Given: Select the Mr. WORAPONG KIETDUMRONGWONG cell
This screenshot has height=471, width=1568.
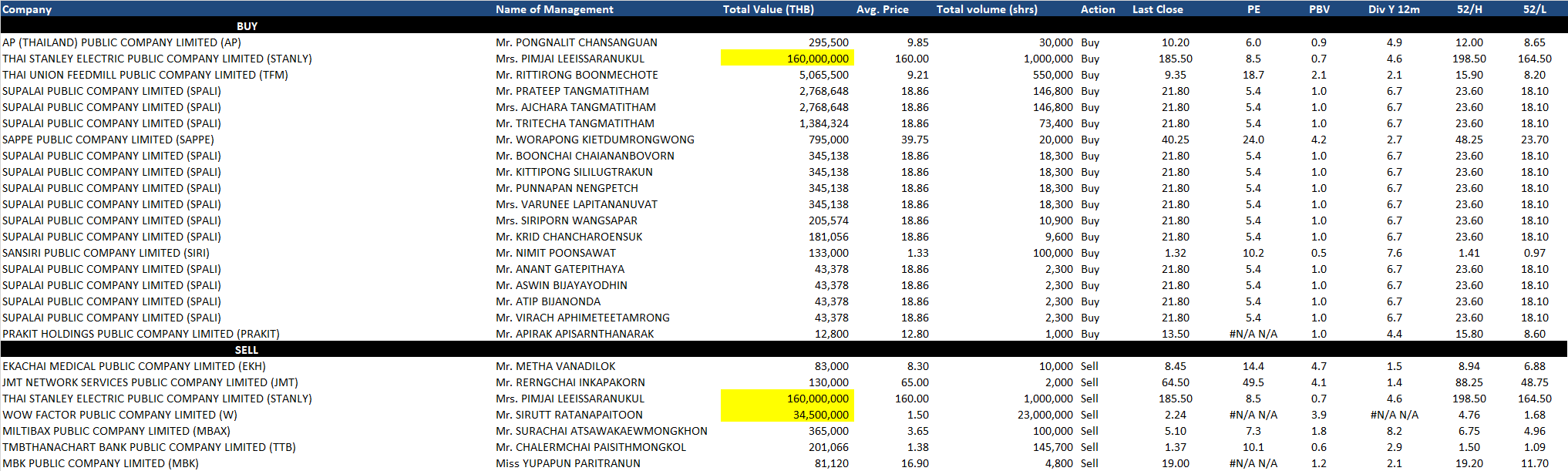Looking at the screenshot, I should pyautogui.click(x=594, y=140).
